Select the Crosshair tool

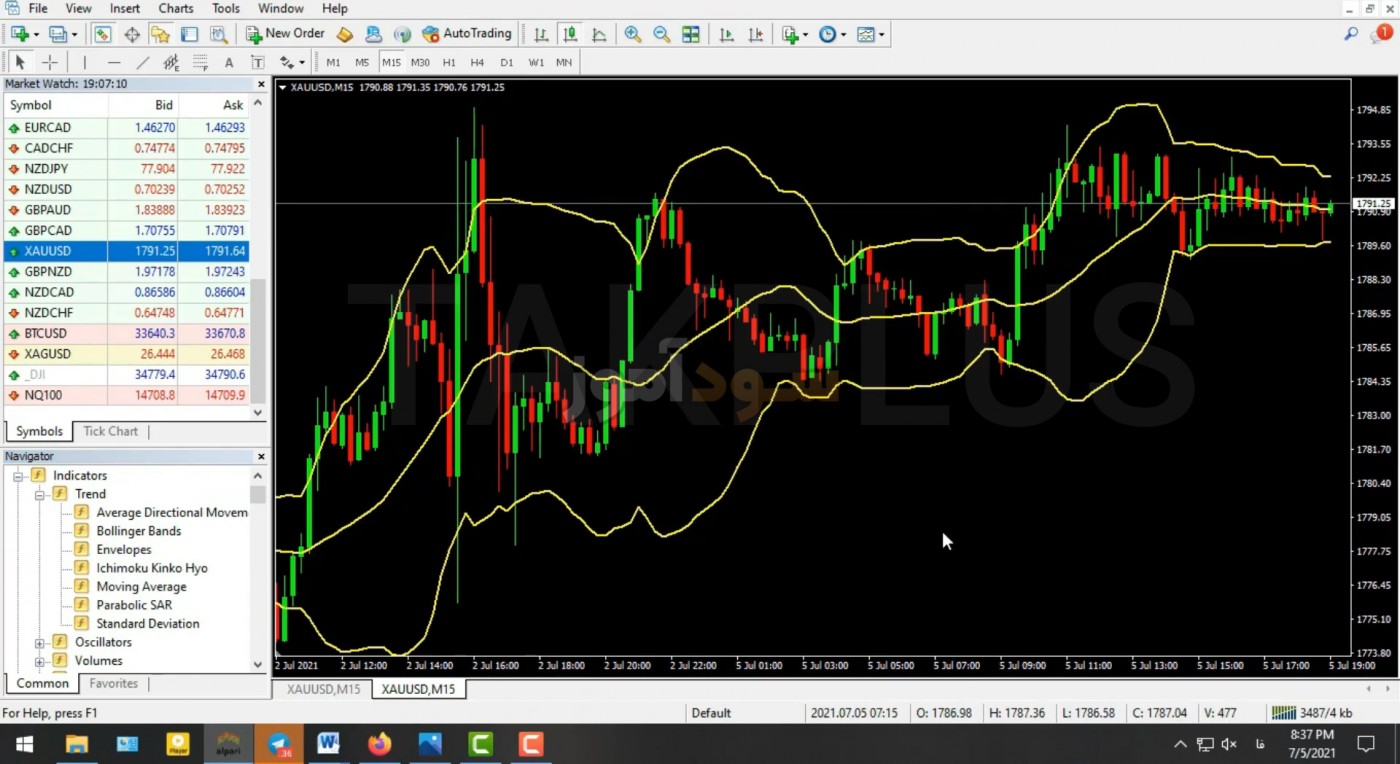click(x=49, y=62)
